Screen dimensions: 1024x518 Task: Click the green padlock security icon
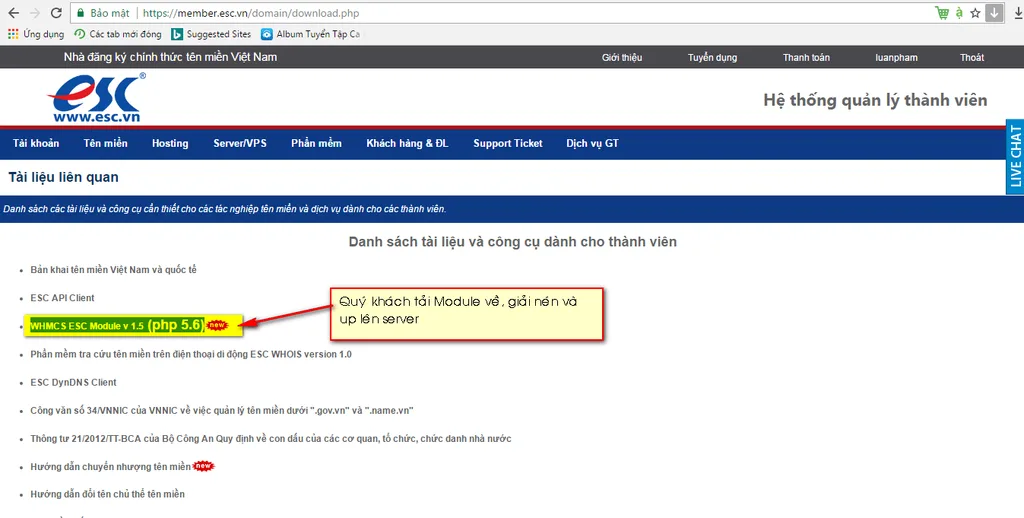(80, 13)
